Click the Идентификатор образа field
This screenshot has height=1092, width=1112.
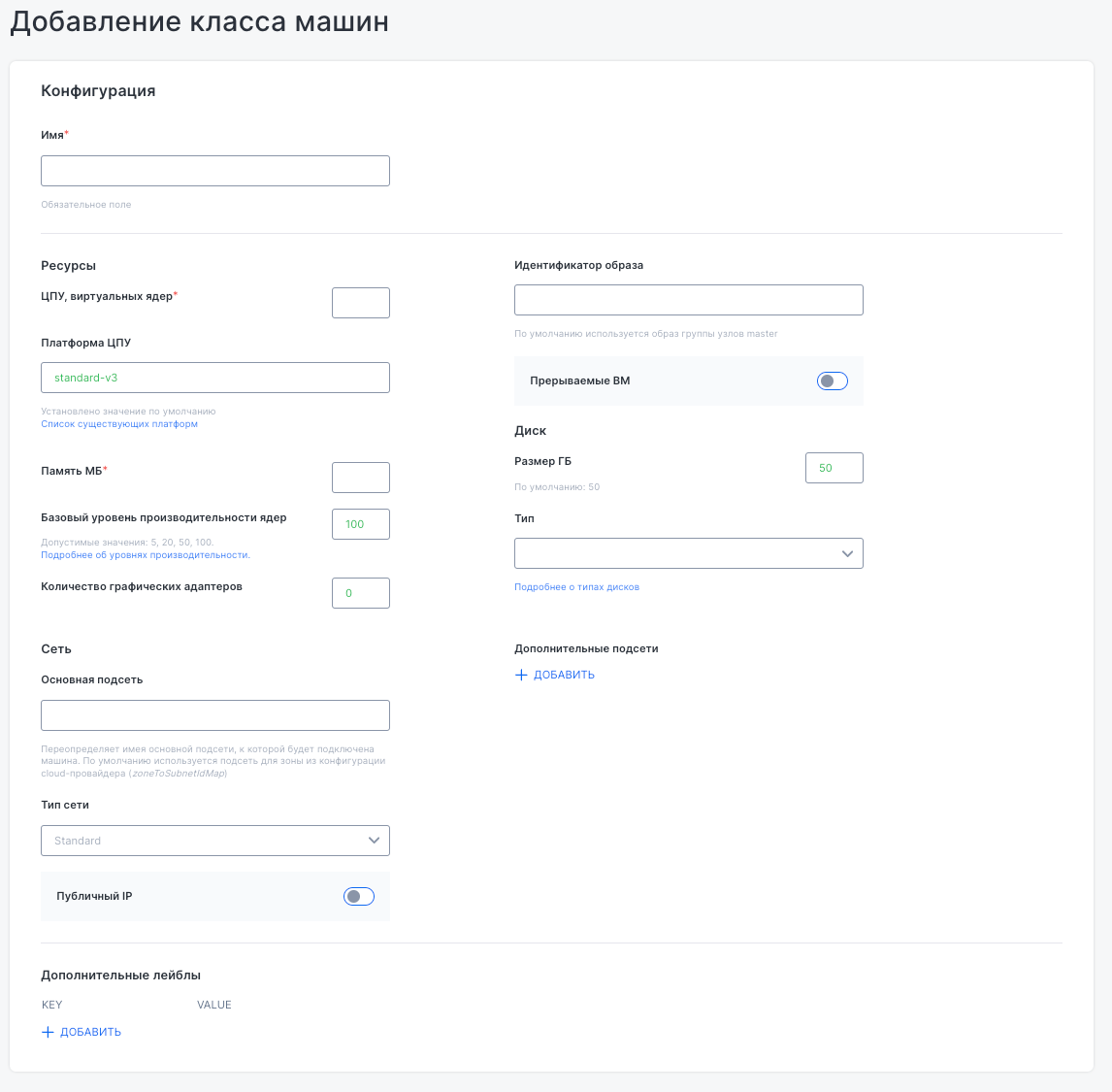point(688,300)
